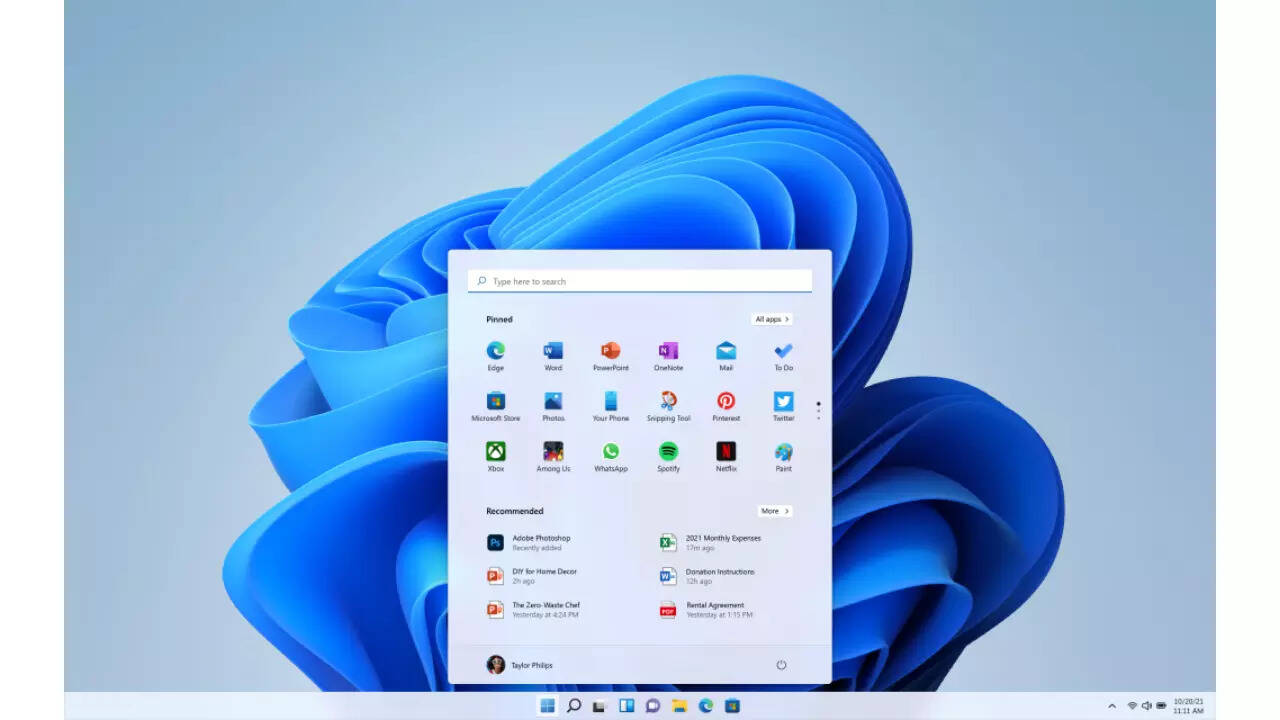
Task: Expand the All apps list
Action: tap(771, 319)
